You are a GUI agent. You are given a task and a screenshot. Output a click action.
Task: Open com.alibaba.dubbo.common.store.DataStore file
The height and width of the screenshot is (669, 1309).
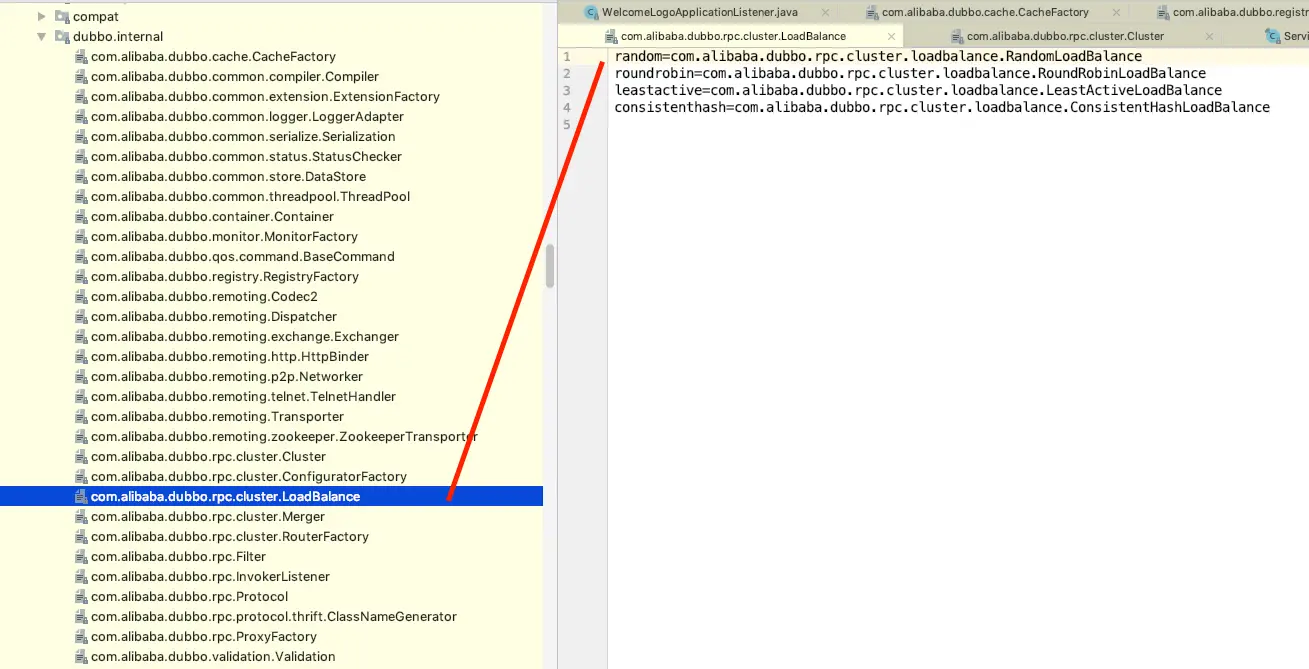pos(228,177)
